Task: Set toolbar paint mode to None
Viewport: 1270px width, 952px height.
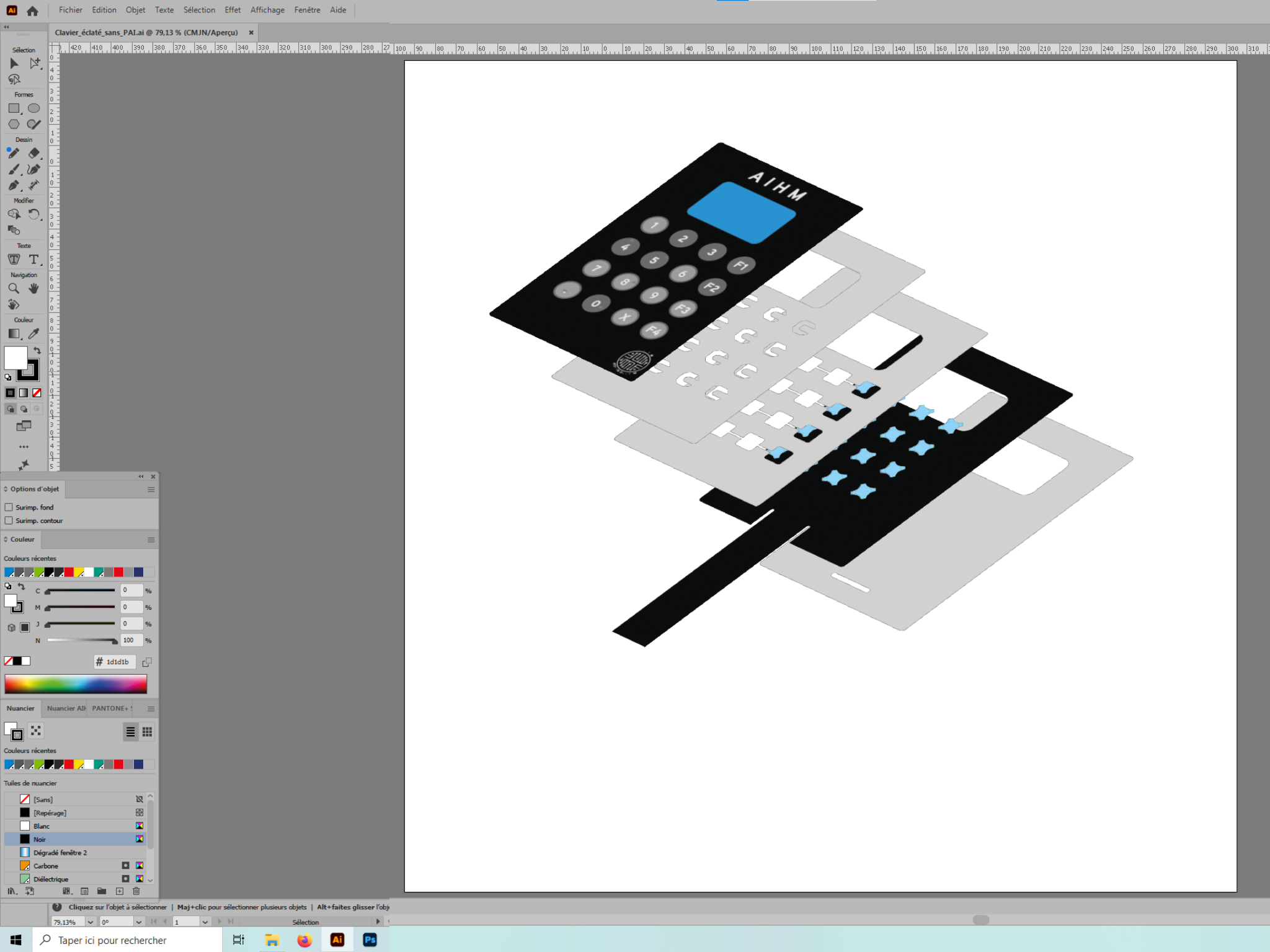Action: [x=37, y=393]
